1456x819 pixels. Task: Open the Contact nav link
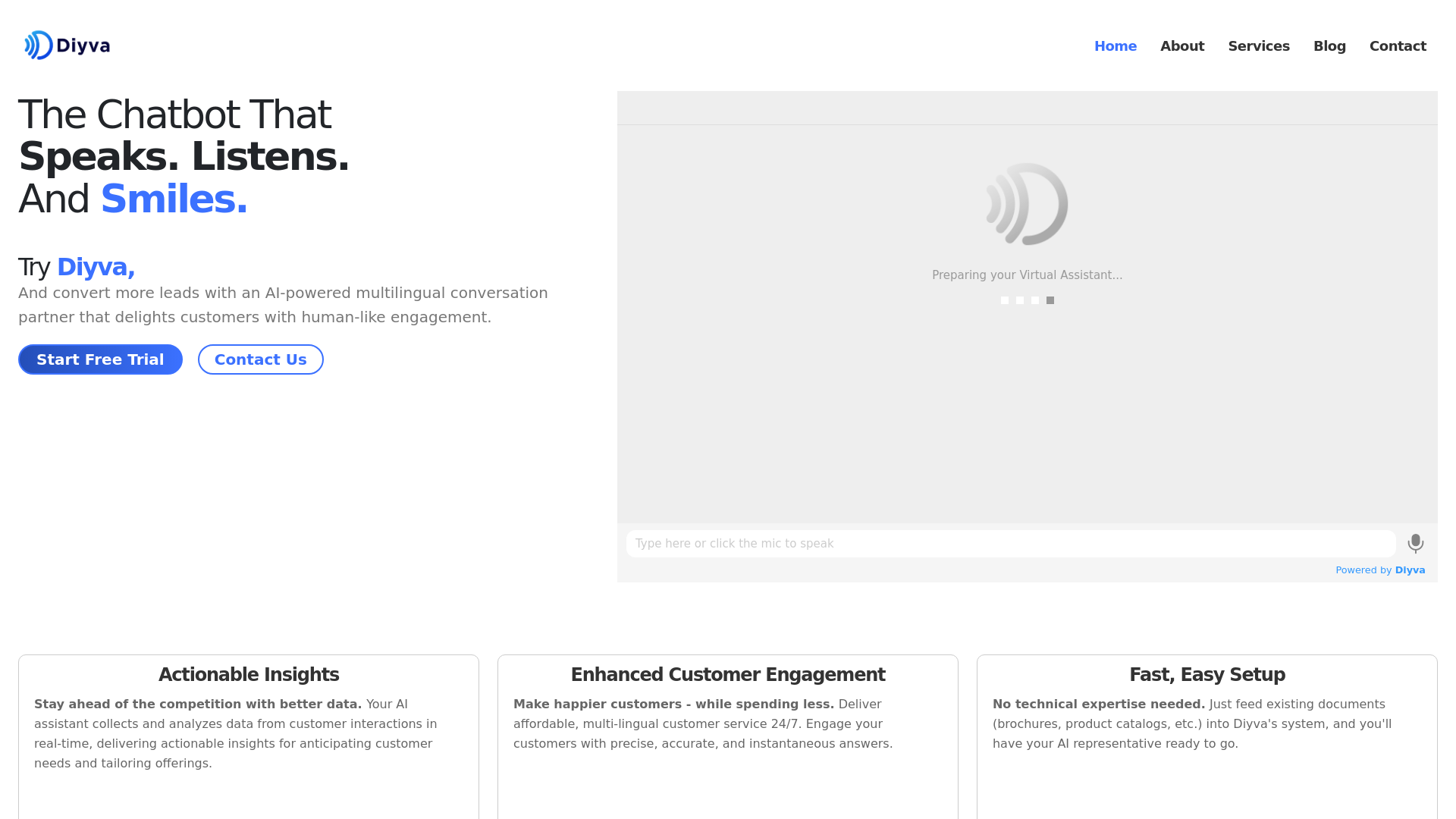pos(1397,46)
